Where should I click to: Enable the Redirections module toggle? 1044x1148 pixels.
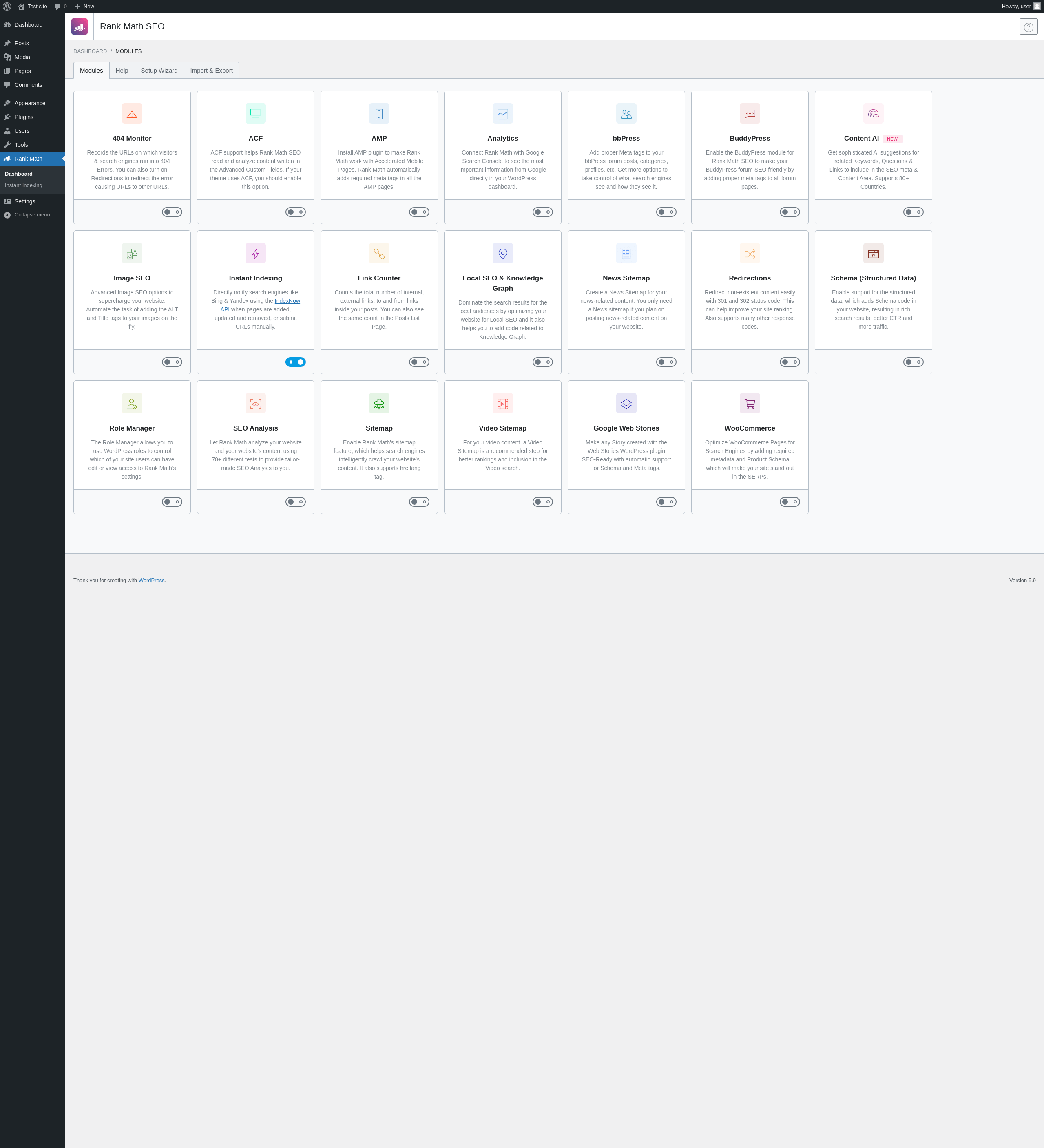coord(790,362)
